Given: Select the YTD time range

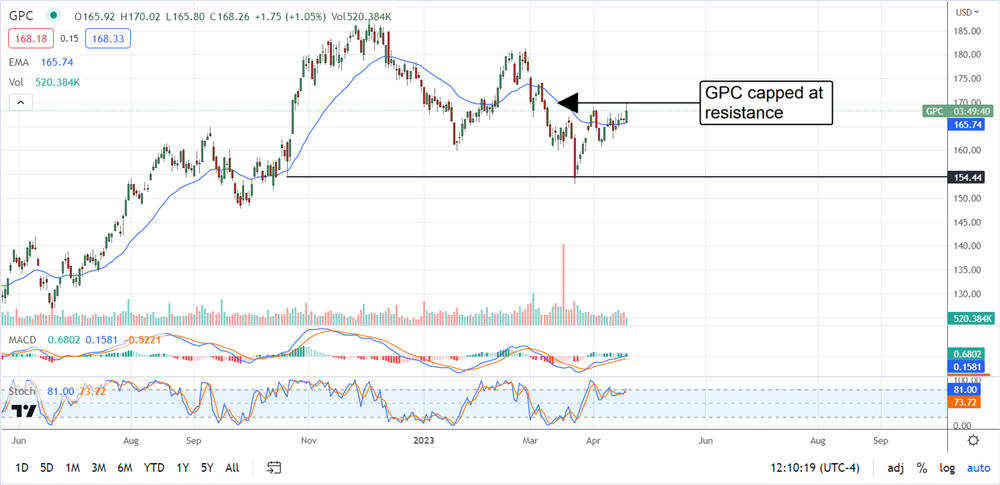Looking at the screenshot, I should pyautogui.click(x=155, y=468).
